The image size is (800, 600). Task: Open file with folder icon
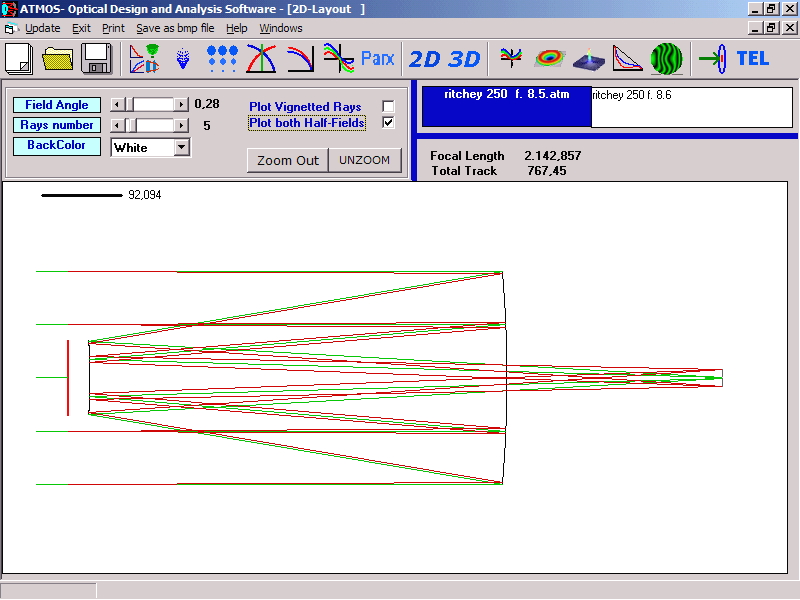tap(58, 58)
